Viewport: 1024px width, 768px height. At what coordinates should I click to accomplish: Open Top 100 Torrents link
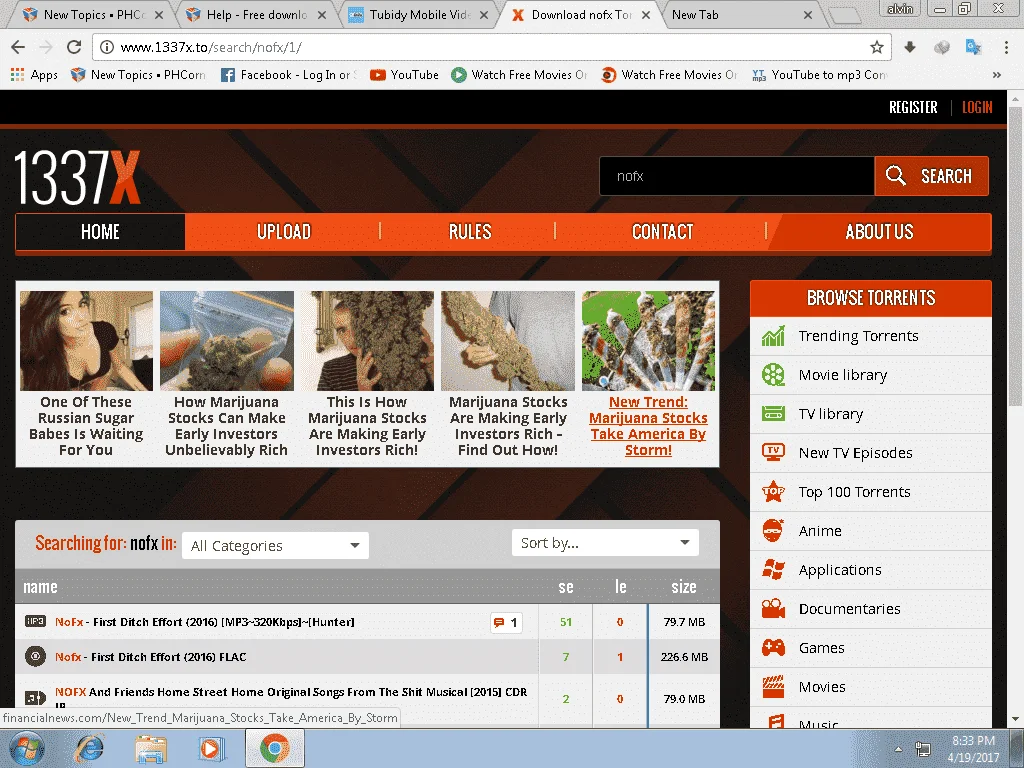(x=854, y=492)
